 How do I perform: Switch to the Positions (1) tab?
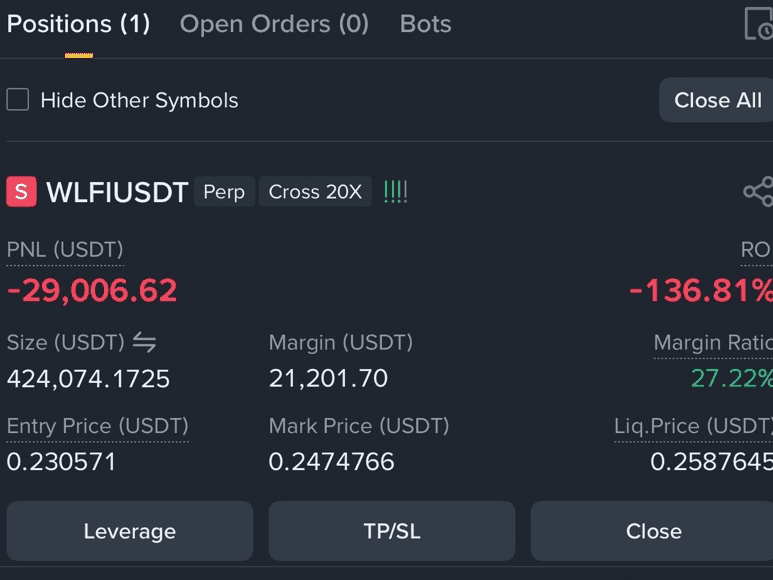click(x=78, y=24)
